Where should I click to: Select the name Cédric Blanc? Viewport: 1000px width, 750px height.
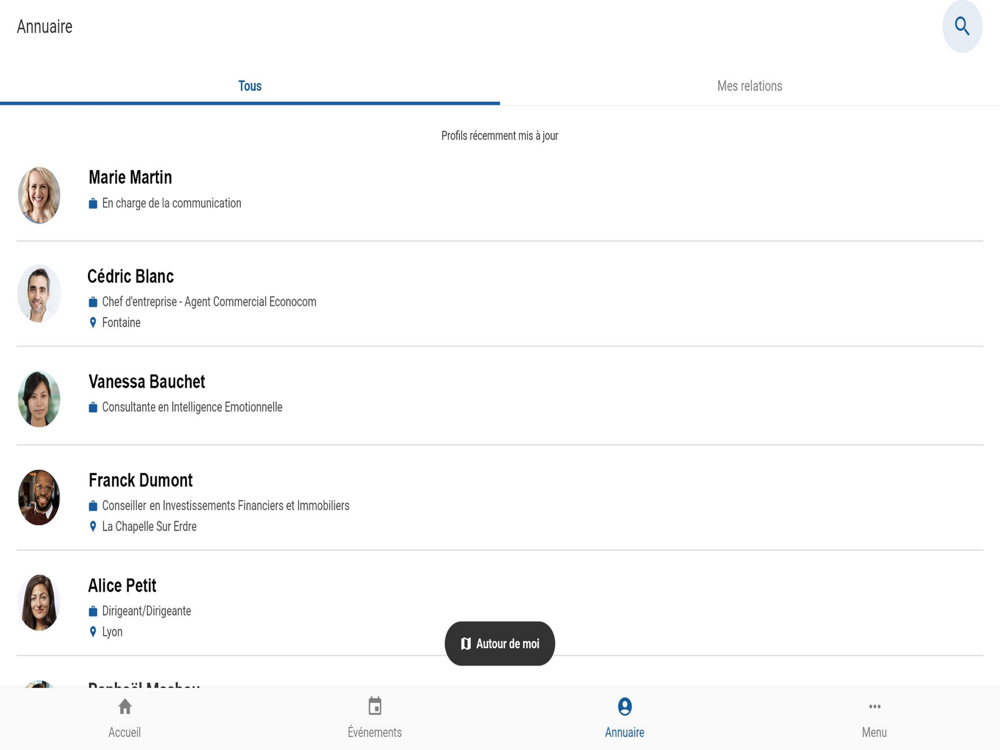coord(130,276)
